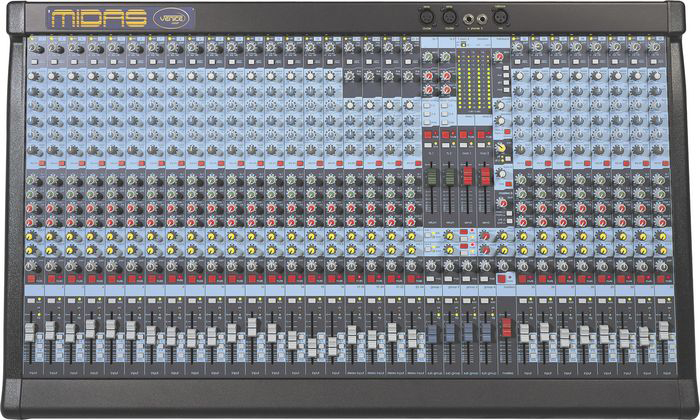Toggle the large red button above the master fader
The height and width of the screenshot is (420, 700).
pyautogui.click(x=502, y=279)
